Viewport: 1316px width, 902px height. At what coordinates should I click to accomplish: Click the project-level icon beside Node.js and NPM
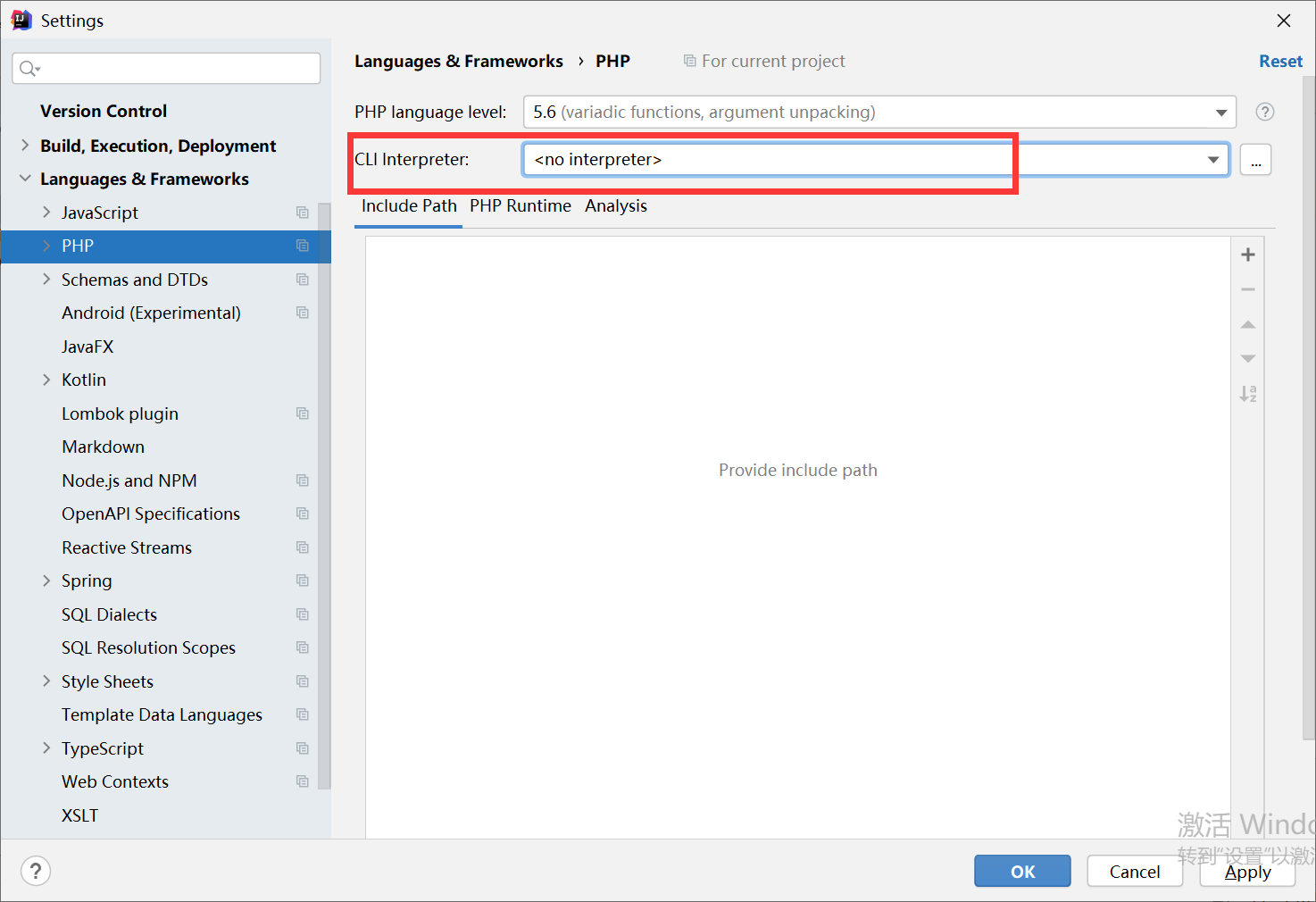[303, 480]
